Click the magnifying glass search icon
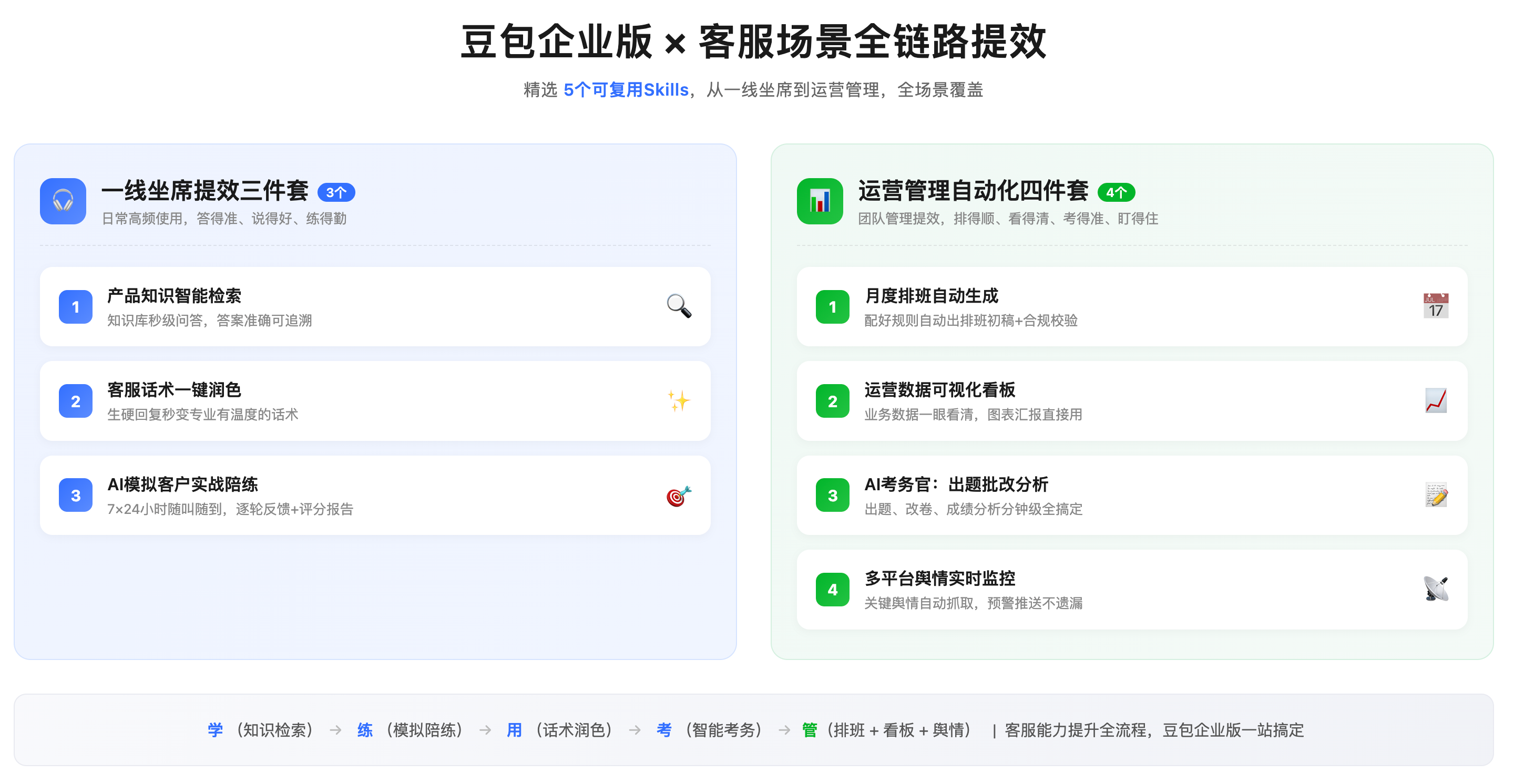Screen dimensions: 1514x784 click(679, 306)
